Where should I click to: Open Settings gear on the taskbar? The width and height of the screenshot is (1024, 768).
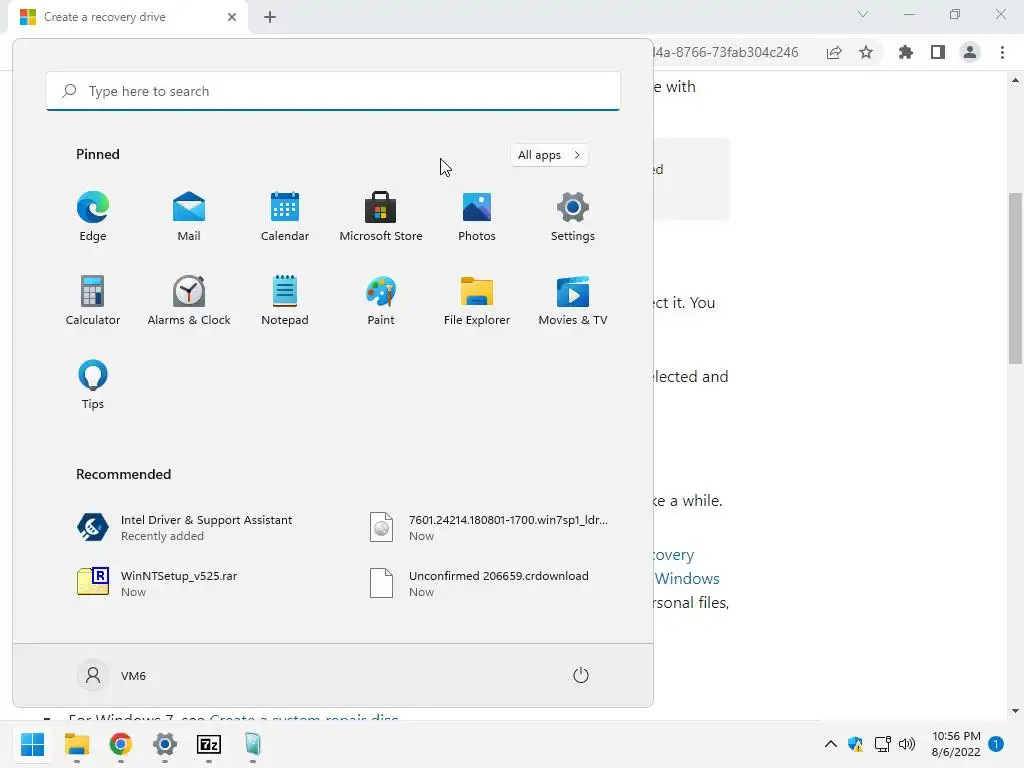point(165,744)
